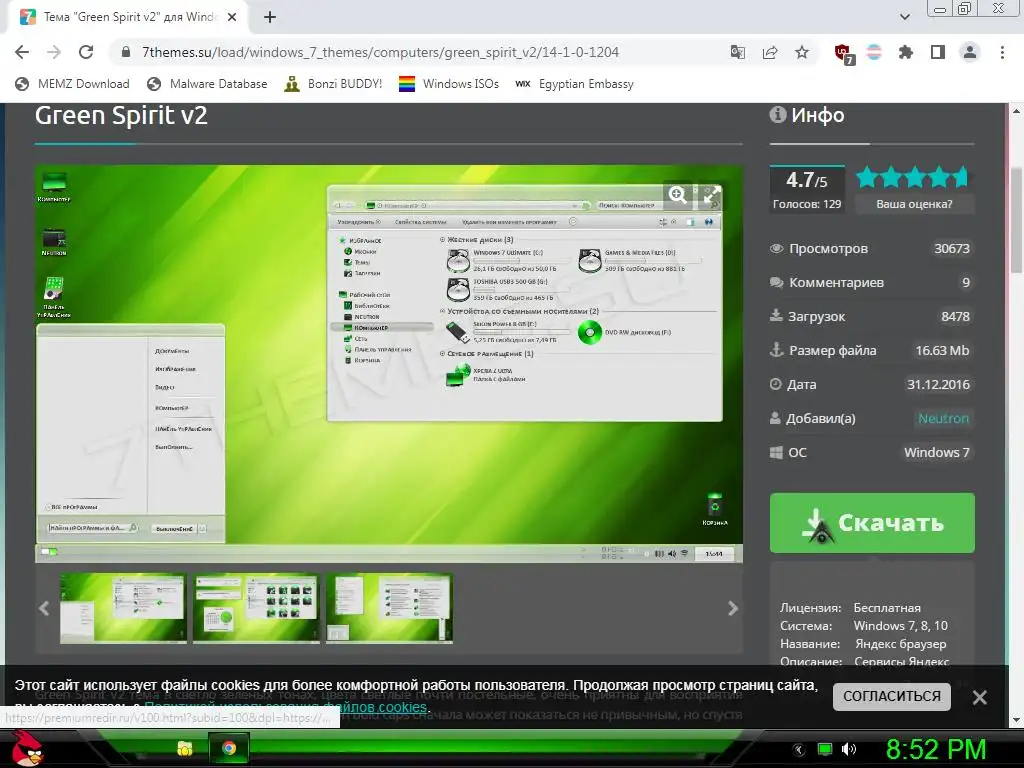
Task: Dismiss the cookie banner with X
Action: click(x=979, y=697)
